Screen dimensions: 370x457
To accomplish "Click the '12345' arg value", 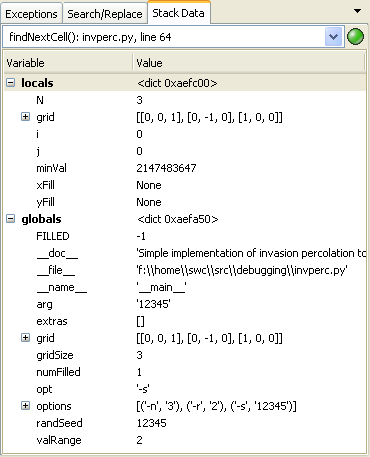I will pyautogui.click(x=153, y=304).
